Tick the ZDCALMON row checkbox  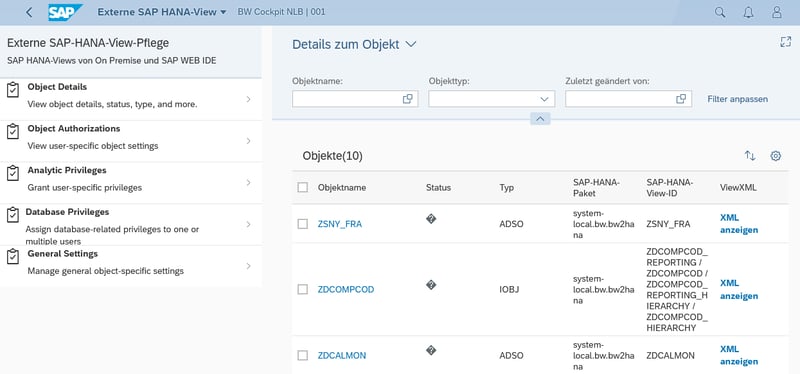point(303,356)
